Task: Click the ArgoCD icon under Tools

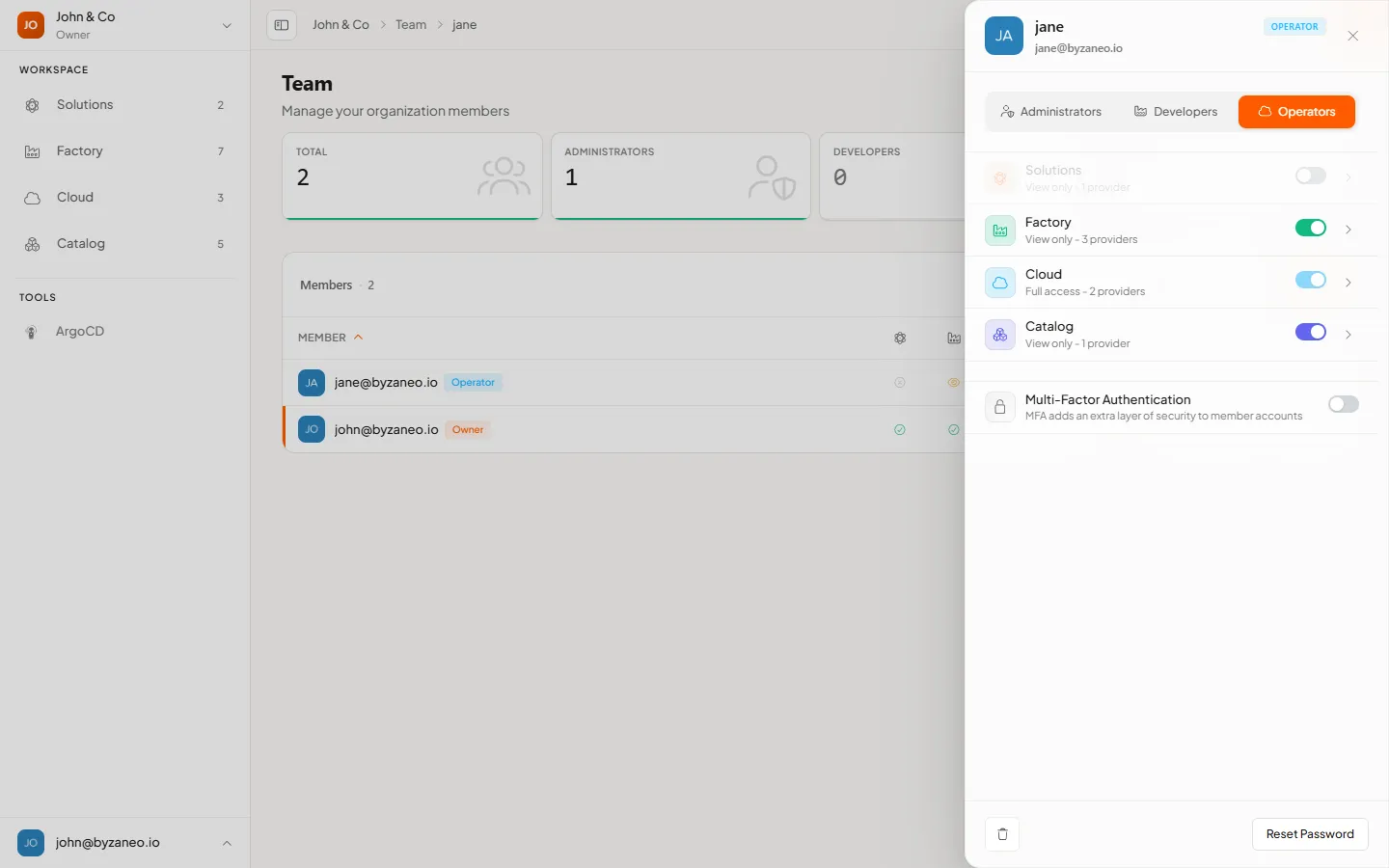Action: click(x=32, y=332)
